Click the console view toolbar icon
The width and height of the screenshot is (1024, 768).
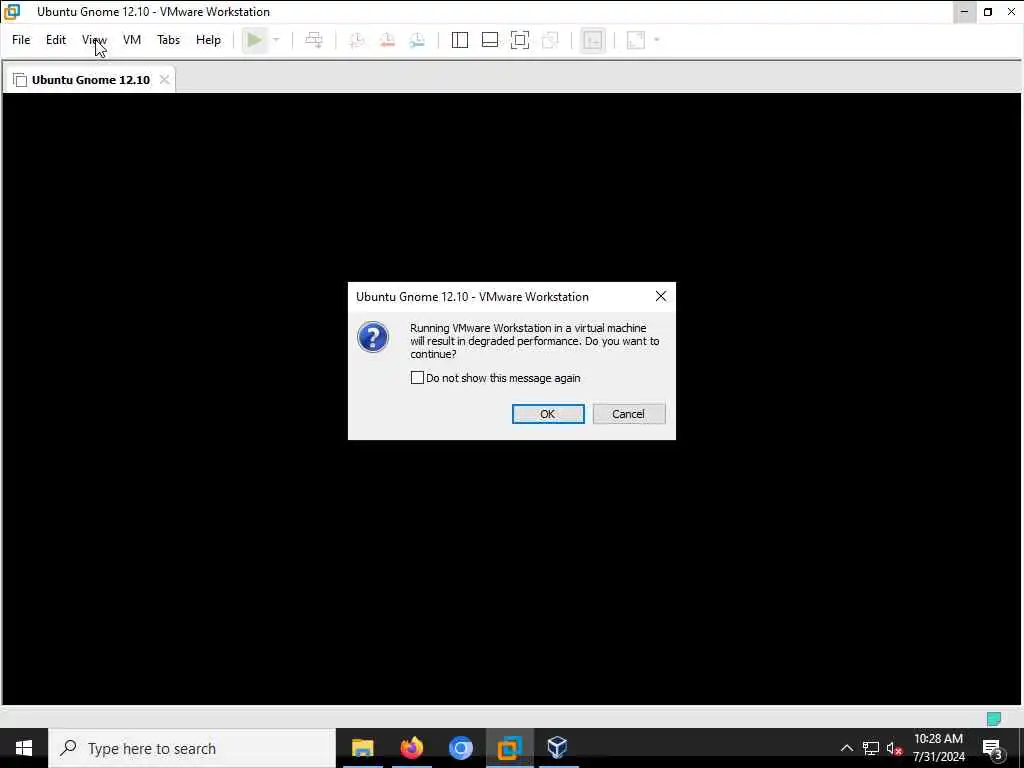coord(592,40)
